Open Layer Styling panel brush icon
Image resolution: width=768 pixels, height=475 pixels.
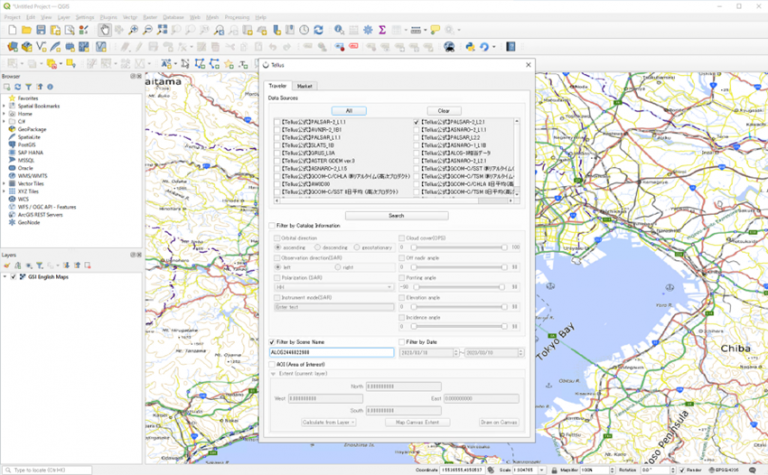(x=7, y=265)
